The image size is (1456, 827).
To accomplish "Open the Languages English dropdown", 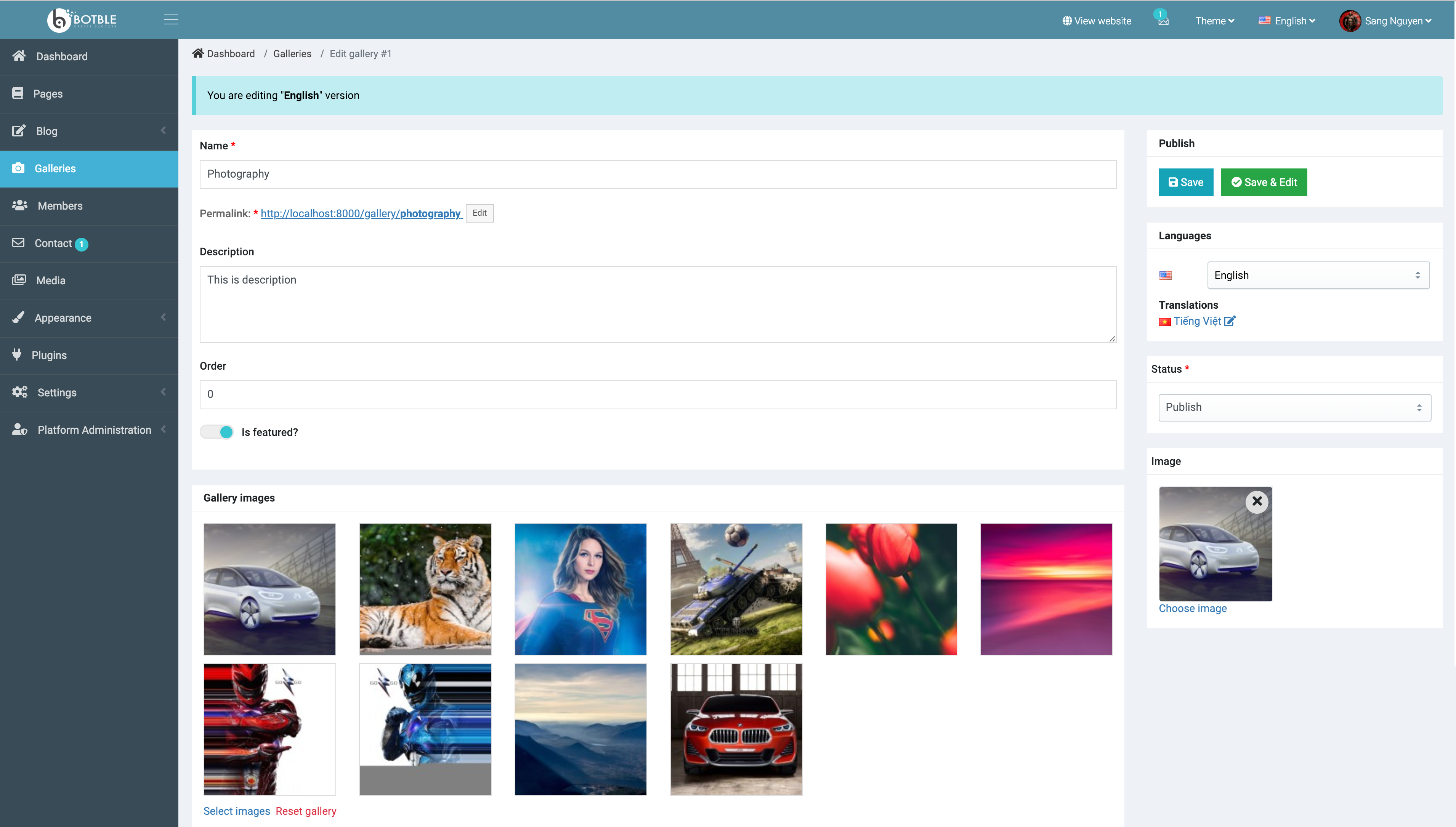I will (1317, 276).
